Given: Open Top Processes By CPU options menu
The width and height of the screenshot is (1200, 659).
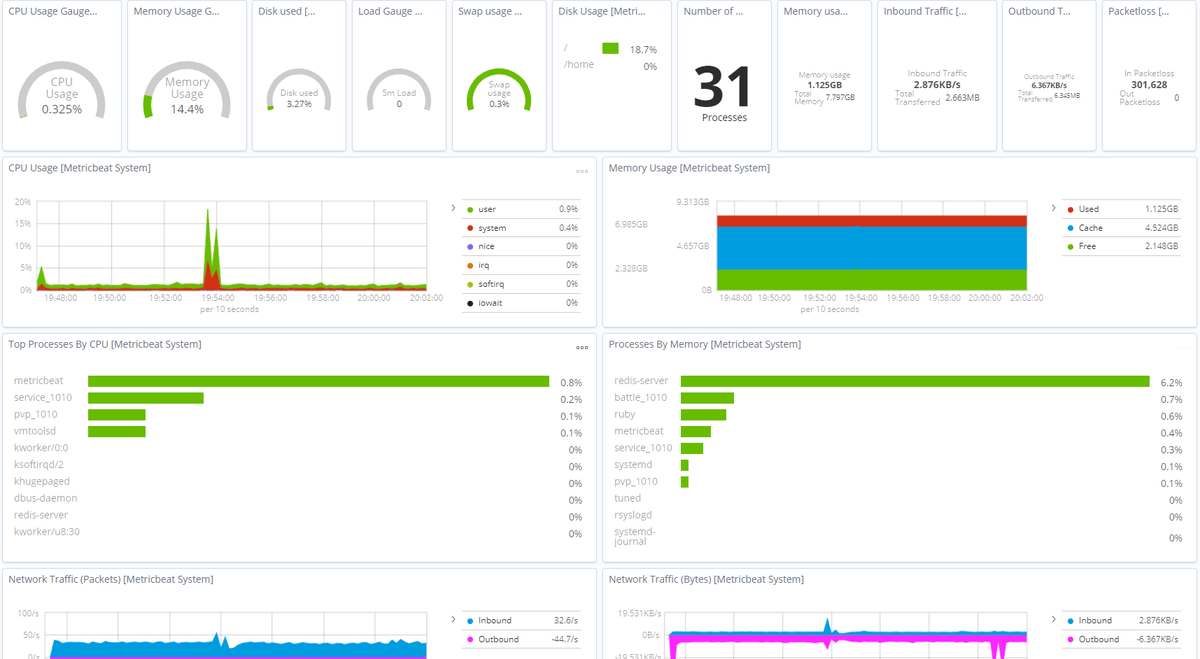Looking at the screenshot, I should coord(582,347).
